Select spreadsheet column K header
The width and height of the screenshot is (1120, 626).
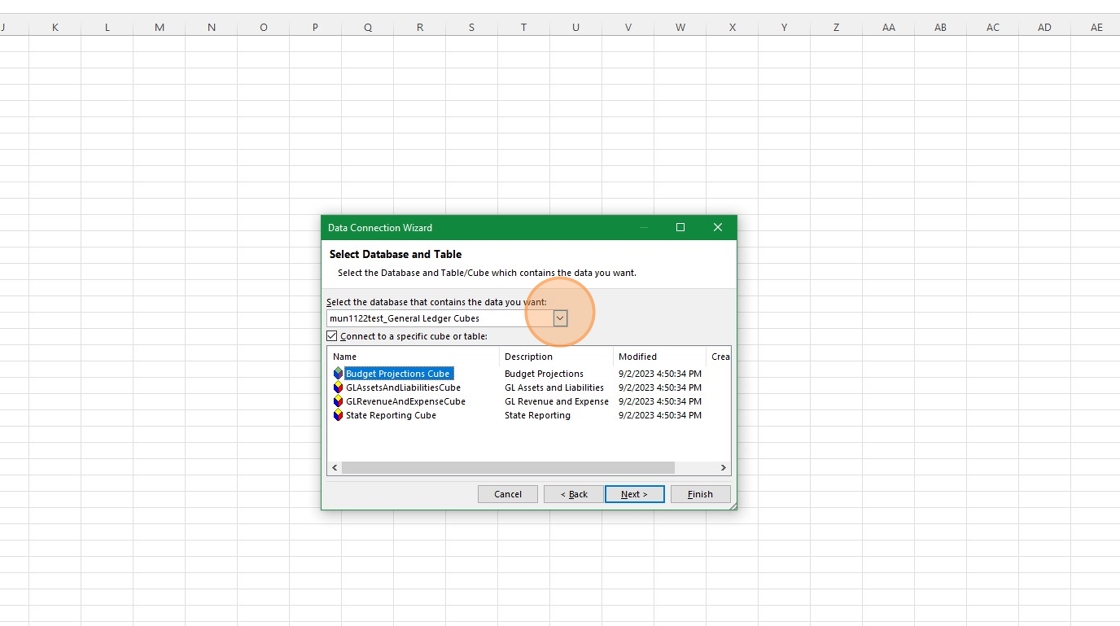point(55,27)
